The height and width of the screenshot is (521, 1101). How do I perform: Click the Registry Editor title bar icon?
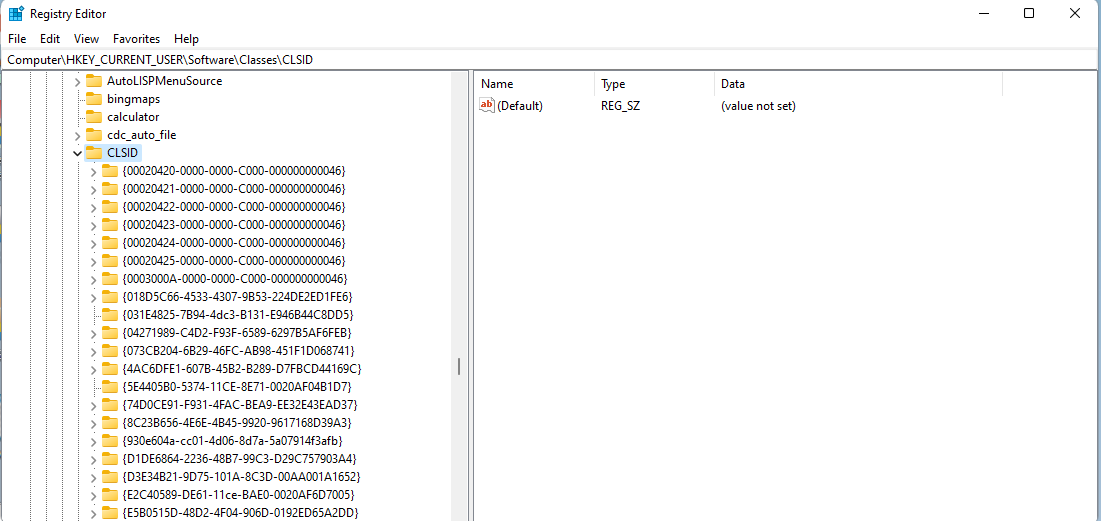pos(16,13)
